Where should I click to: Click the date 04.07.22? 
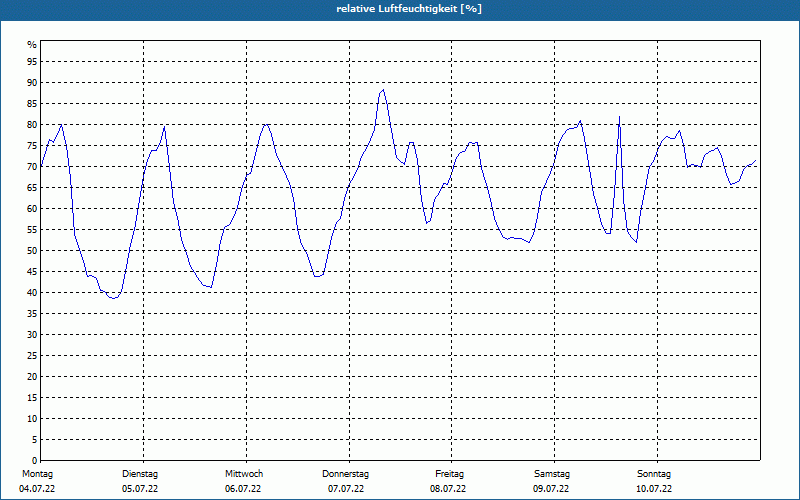click(37, 489)
